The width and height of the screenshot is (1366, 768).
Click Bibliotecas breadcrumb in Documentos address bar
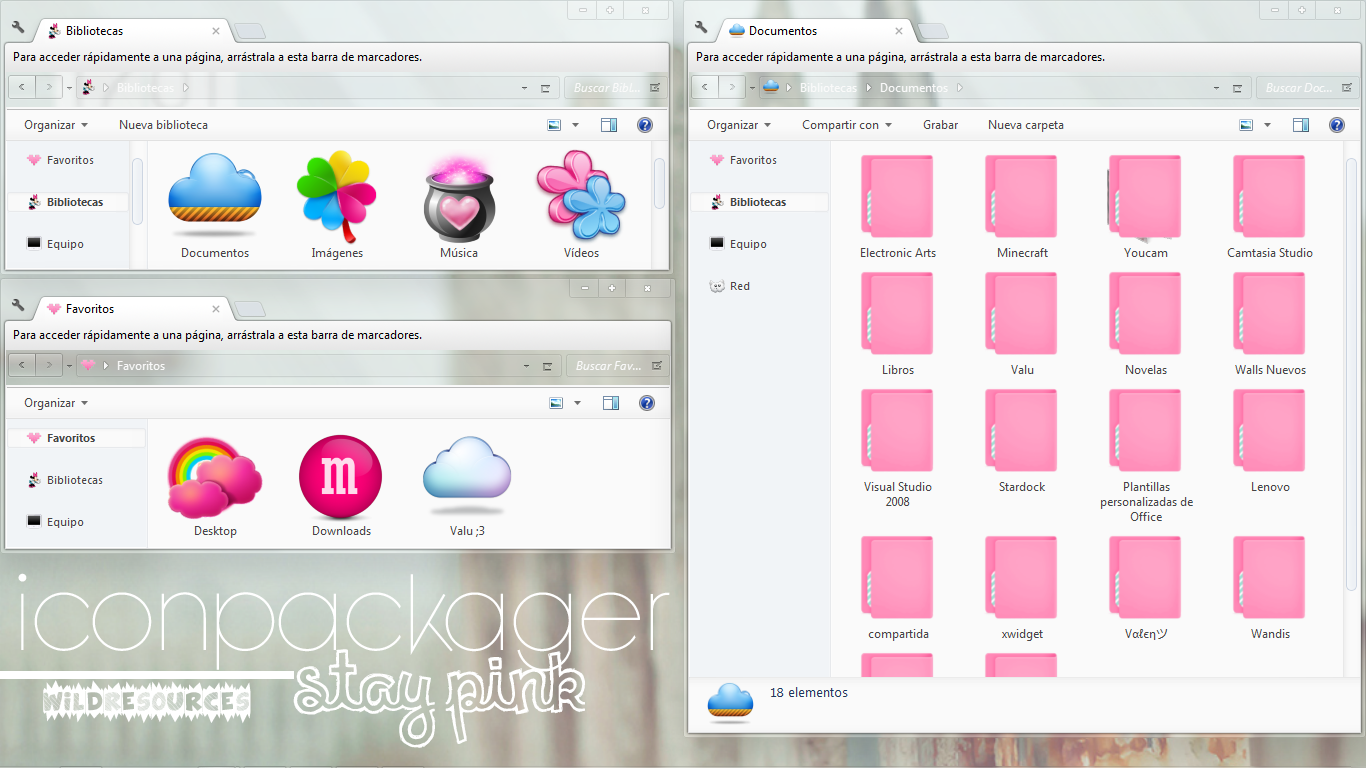pyautogui.click(x=828, y=88)
